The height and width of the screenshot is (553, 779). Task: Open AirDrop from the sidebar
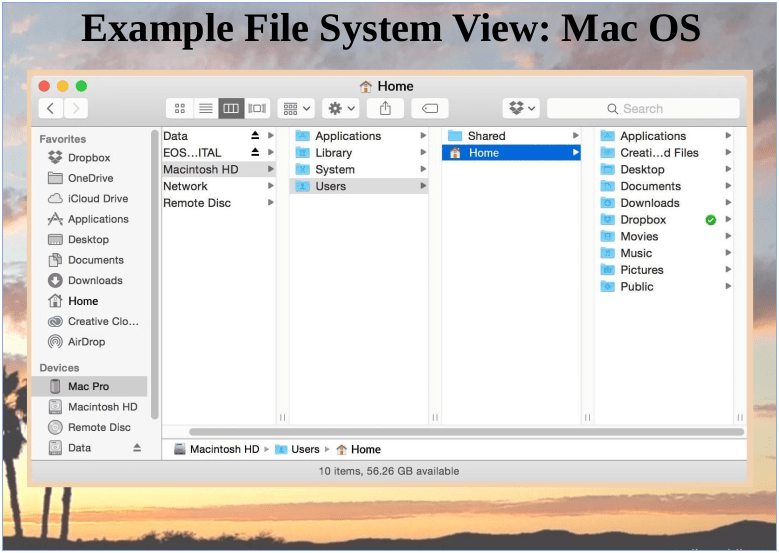[x=88, y=342]
